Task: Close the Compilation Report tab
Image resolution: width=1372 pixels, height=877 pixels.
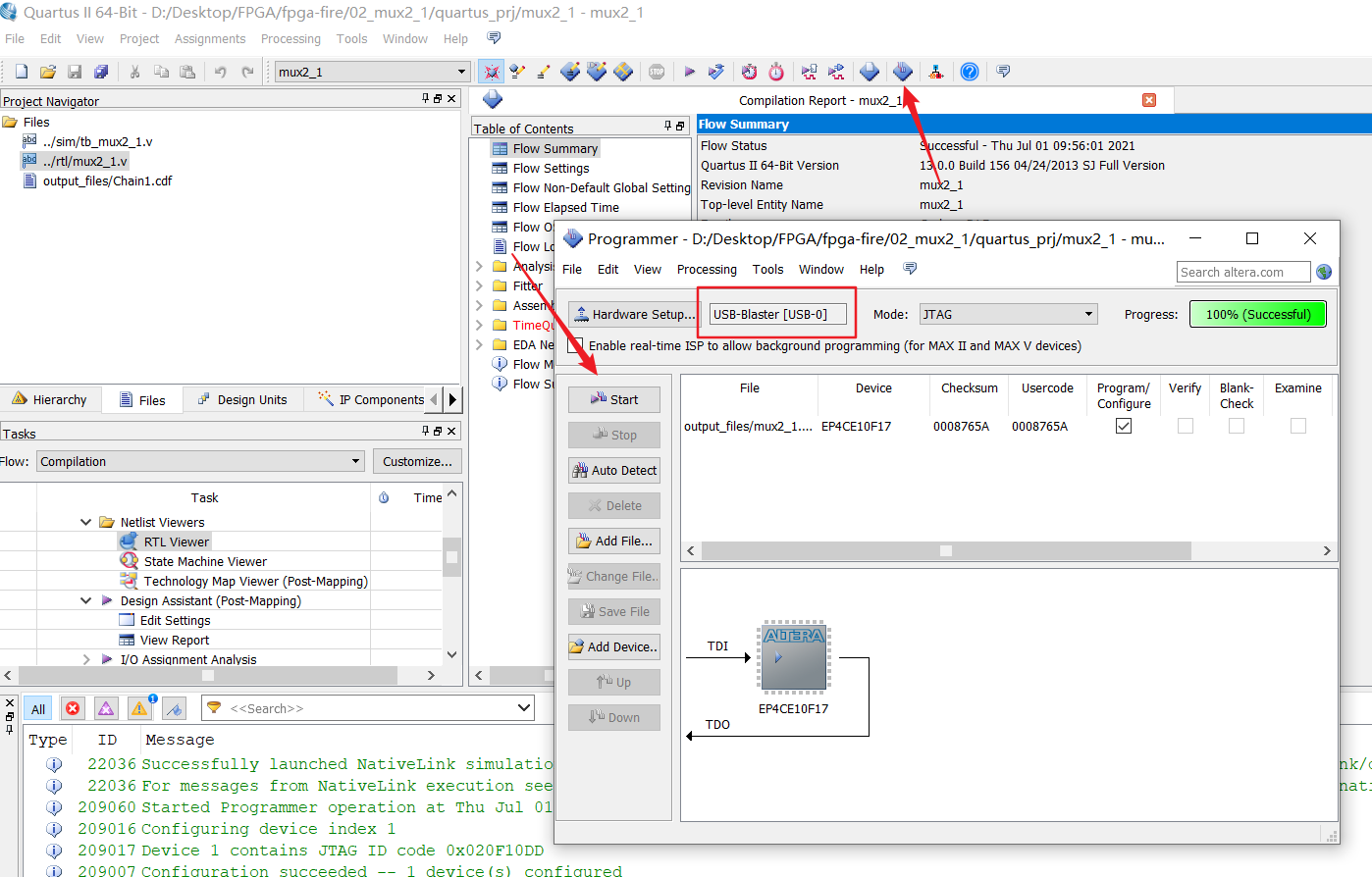Action: (x=1149, y=100)
